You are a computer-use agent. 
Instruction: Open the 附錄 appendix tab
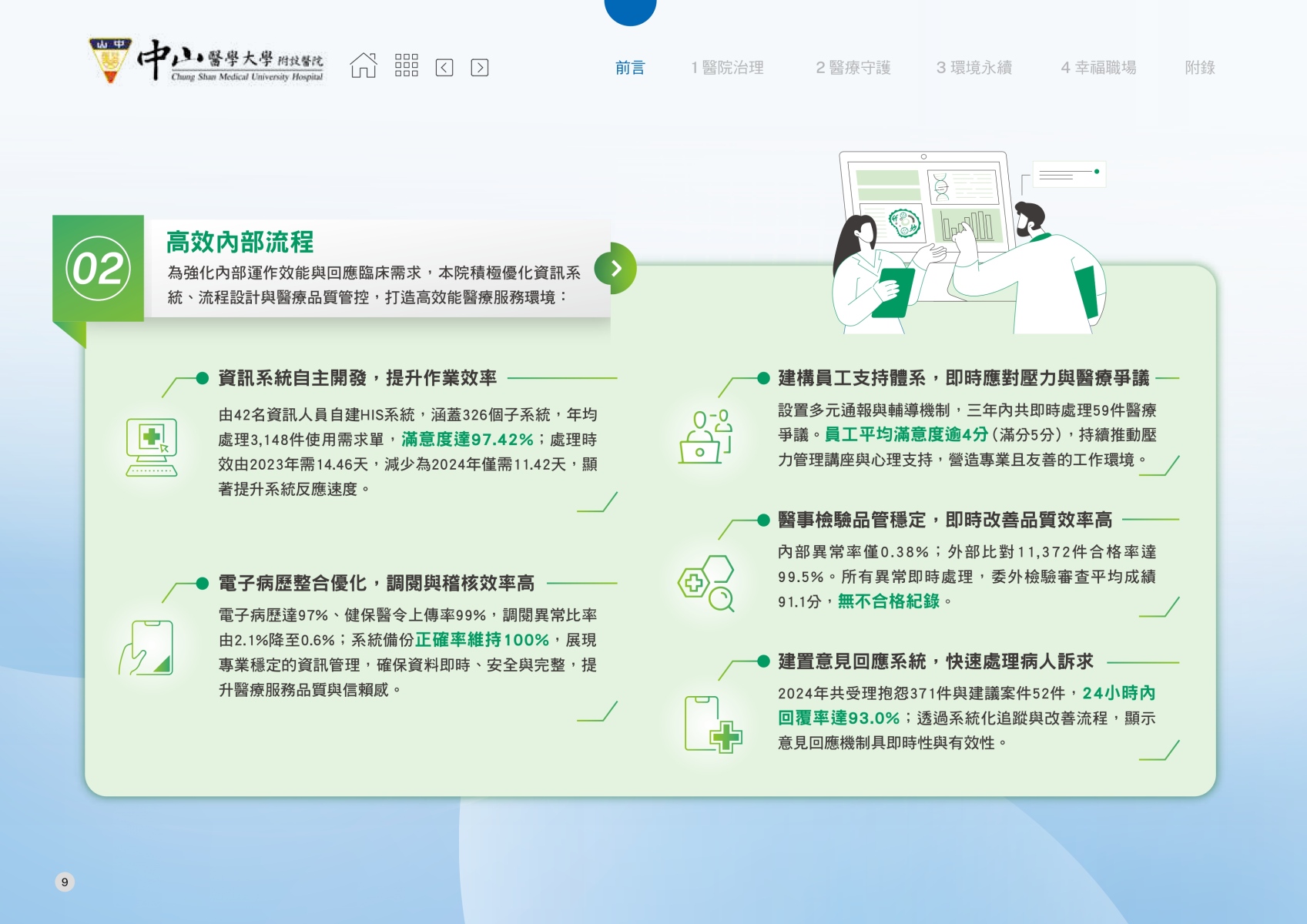(1199, 68)
